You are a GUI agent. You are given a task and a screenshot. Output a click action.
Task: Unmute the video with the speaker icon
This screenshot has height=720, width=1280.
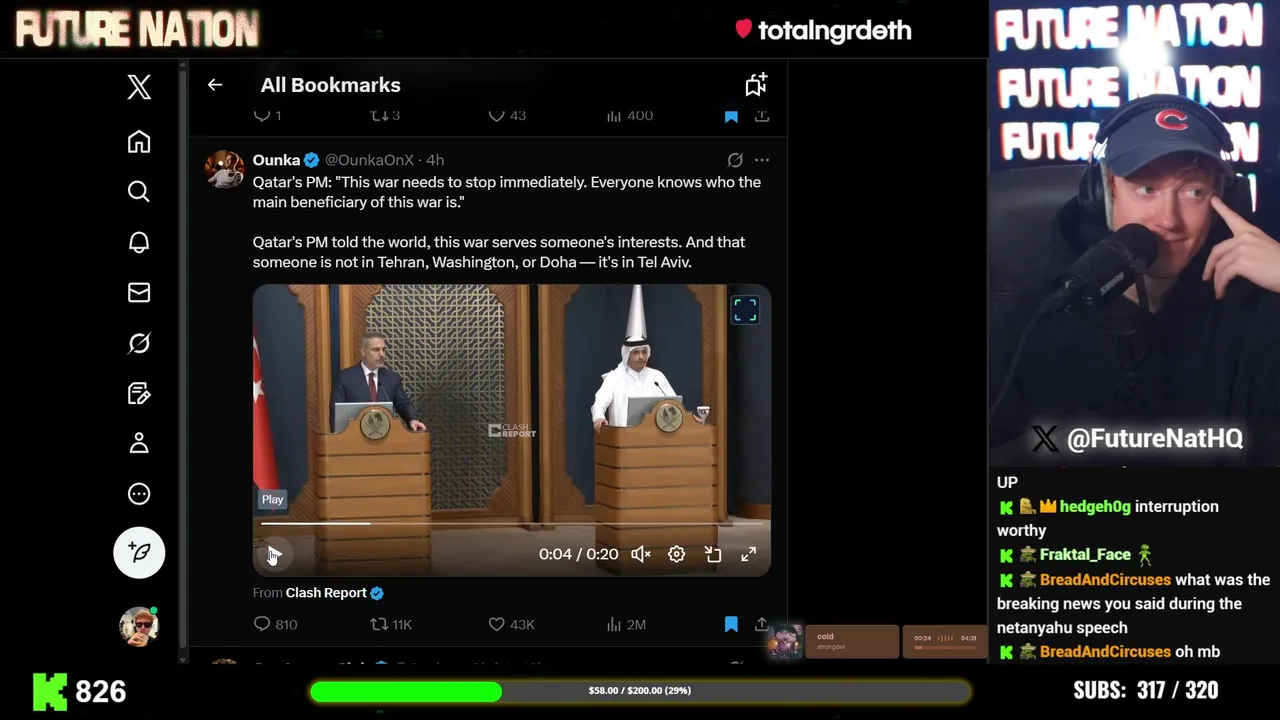(x=641, y=554)
